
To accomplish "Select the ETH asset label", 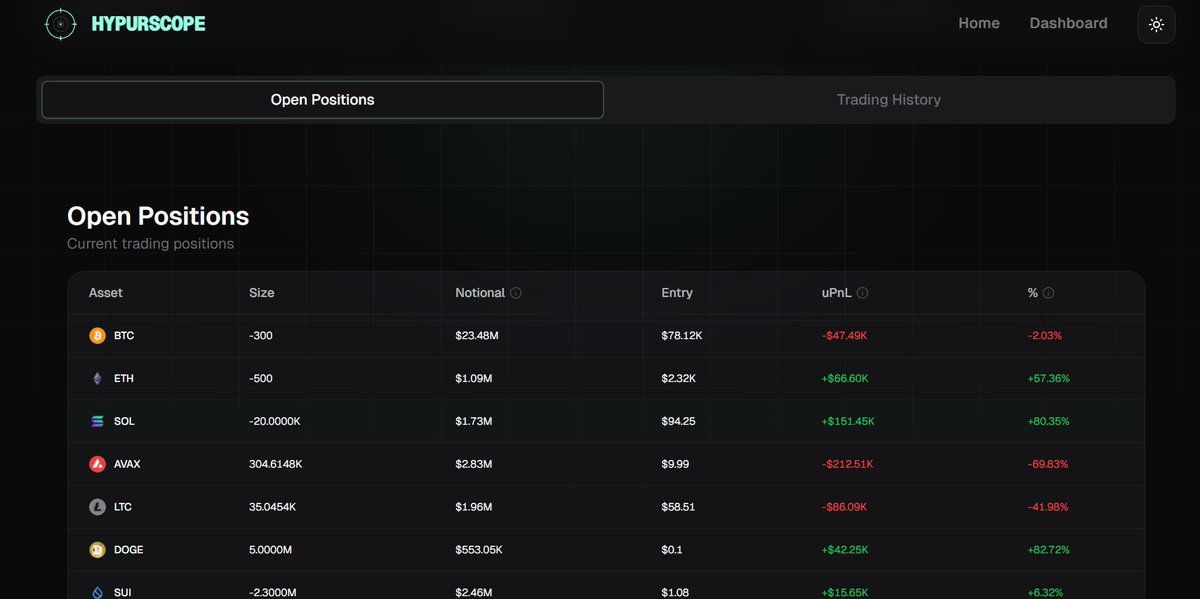I will click(x=124, y=379).
